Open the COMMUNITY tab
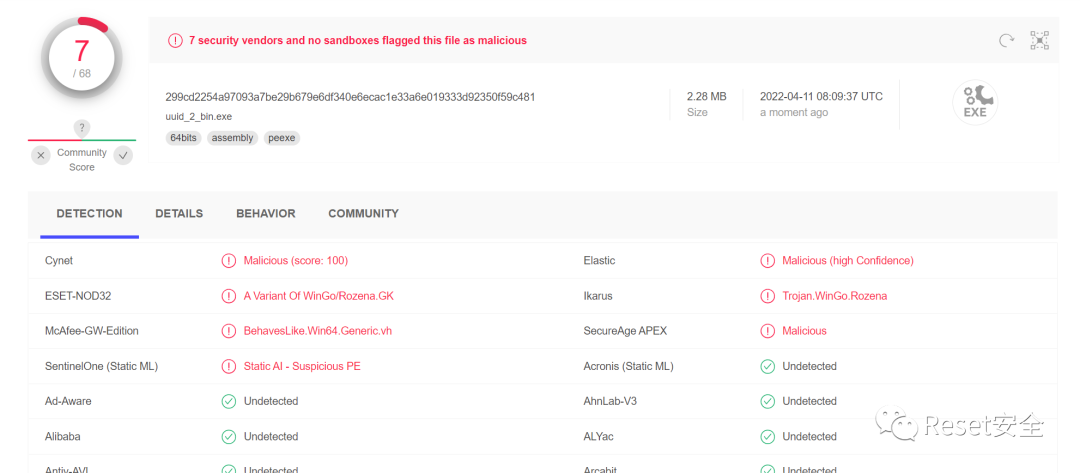The height and width of the screenshot is (473, 1080). [x=364, y=213]
